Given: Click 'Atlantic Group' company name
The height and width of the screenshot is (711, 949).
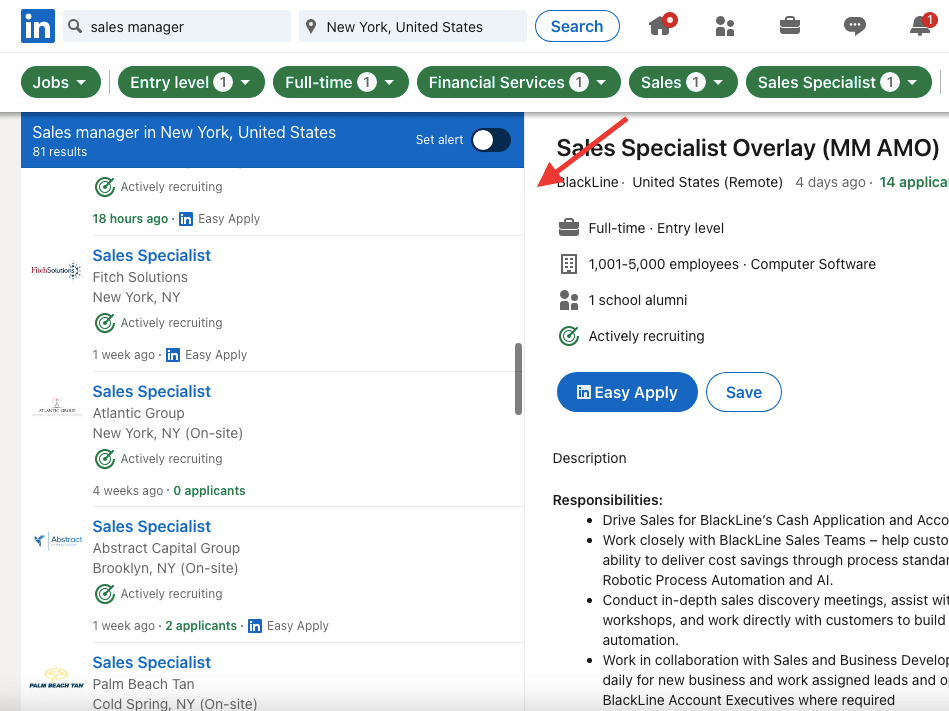Looking at the screenshot, I should pos(139,413).
